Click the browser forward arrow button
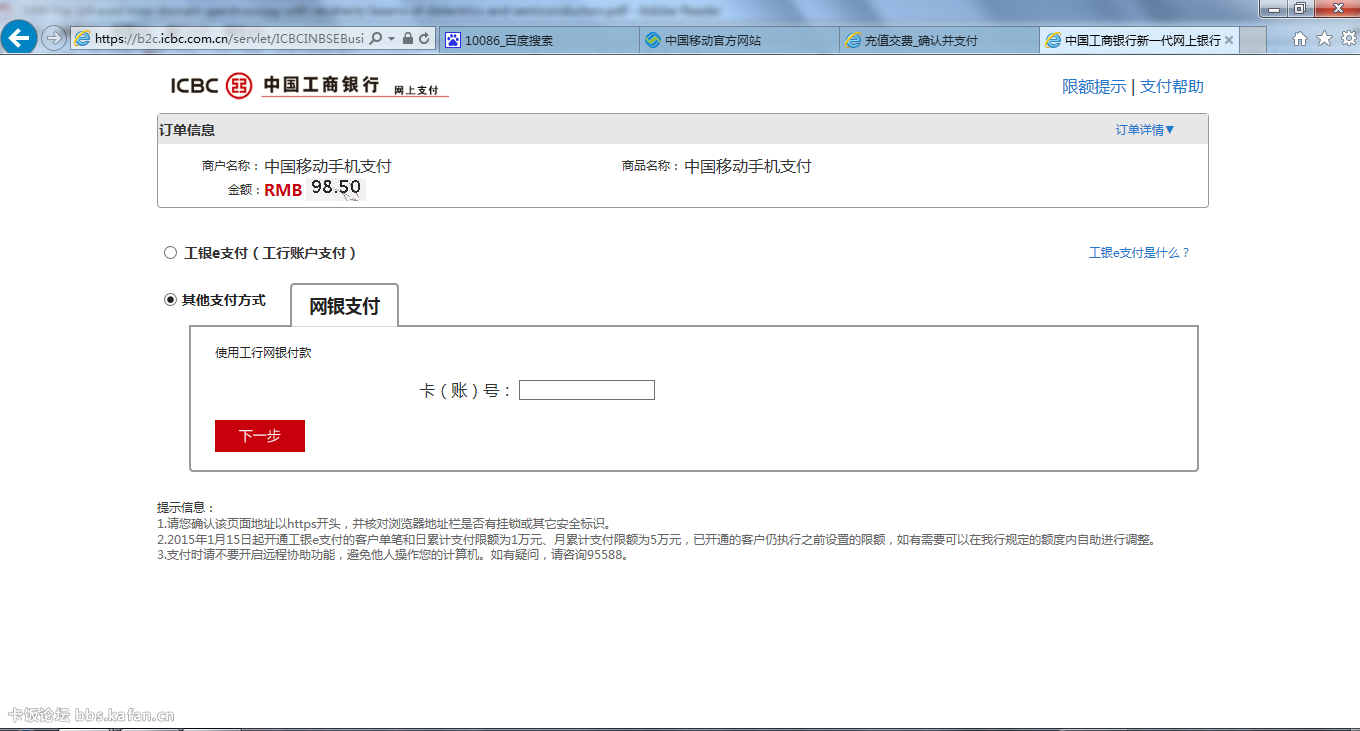Screen dimensions: 1360x731 [54, 39]
